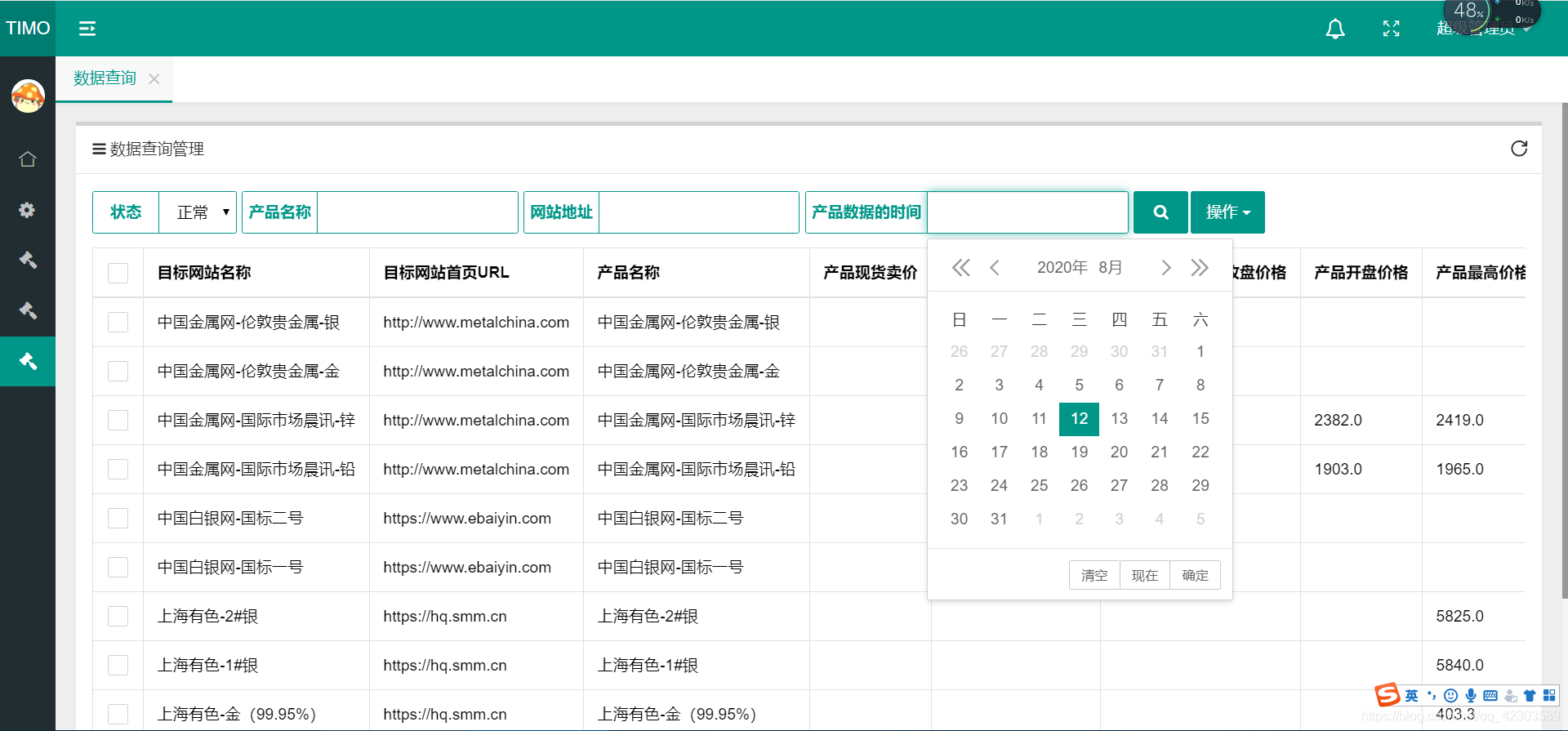Check row 上海有色-1#银
Screen dimensions: 1568x731
pyautogui.click(x=118, y=665)
